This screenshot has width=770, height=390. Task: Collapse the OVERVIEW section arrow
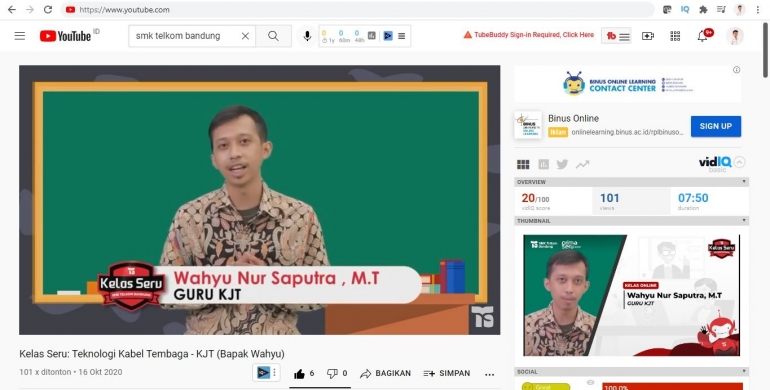tap(743, 182)
